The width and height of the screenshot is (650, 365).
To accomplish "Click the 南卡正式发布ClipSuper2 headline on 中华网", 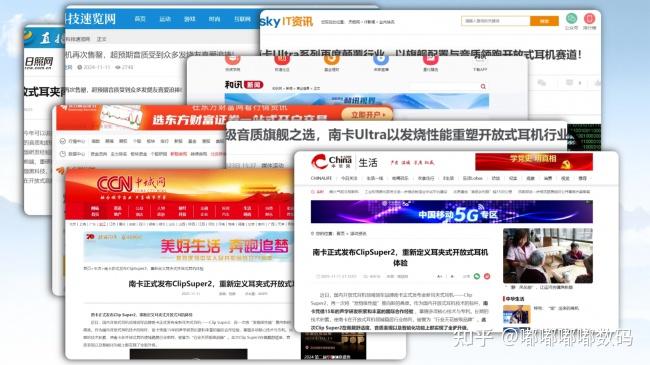I will coord(400,257).
